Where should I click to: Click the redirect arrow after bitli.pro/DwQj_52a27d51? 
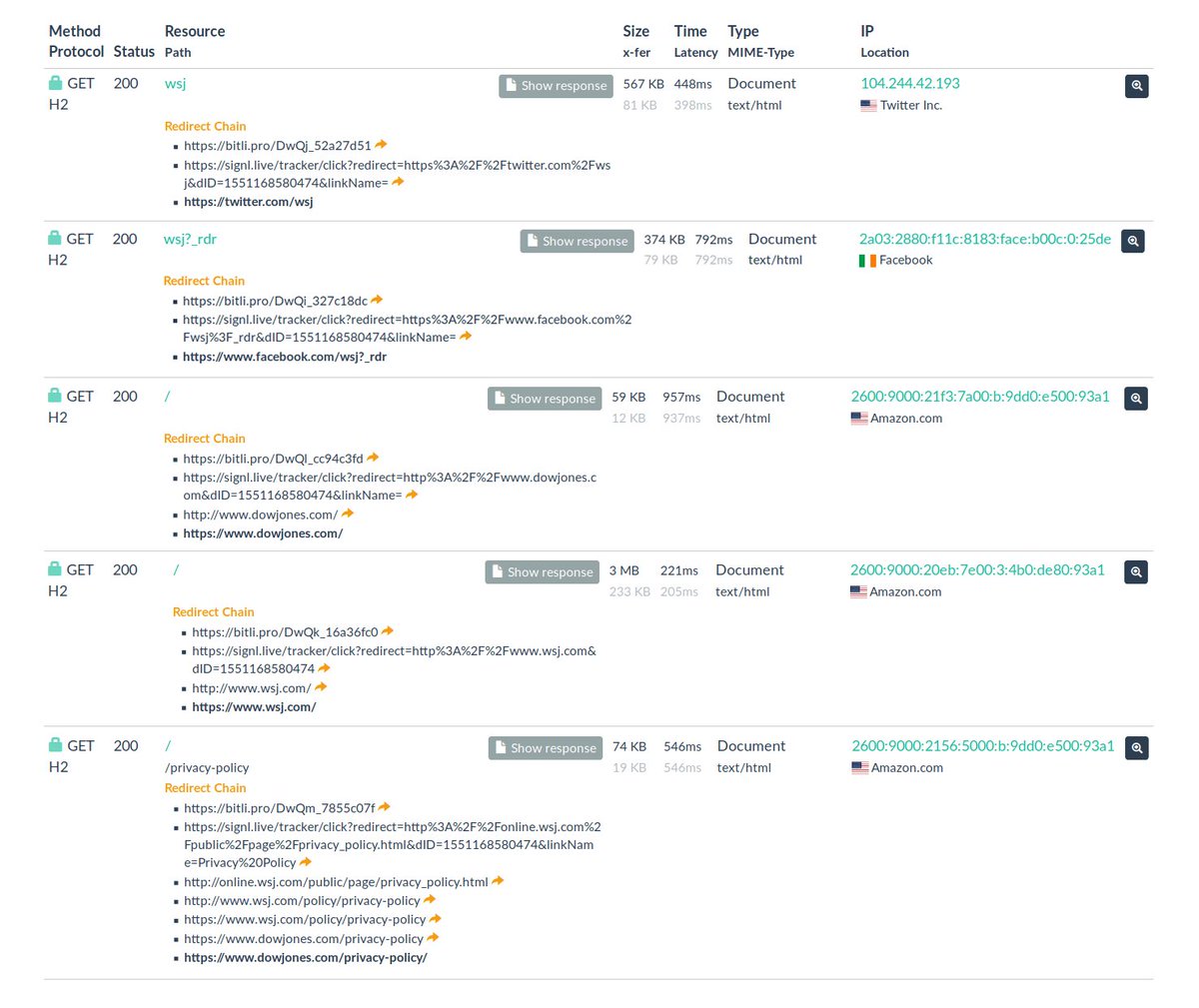coord(381,145)
